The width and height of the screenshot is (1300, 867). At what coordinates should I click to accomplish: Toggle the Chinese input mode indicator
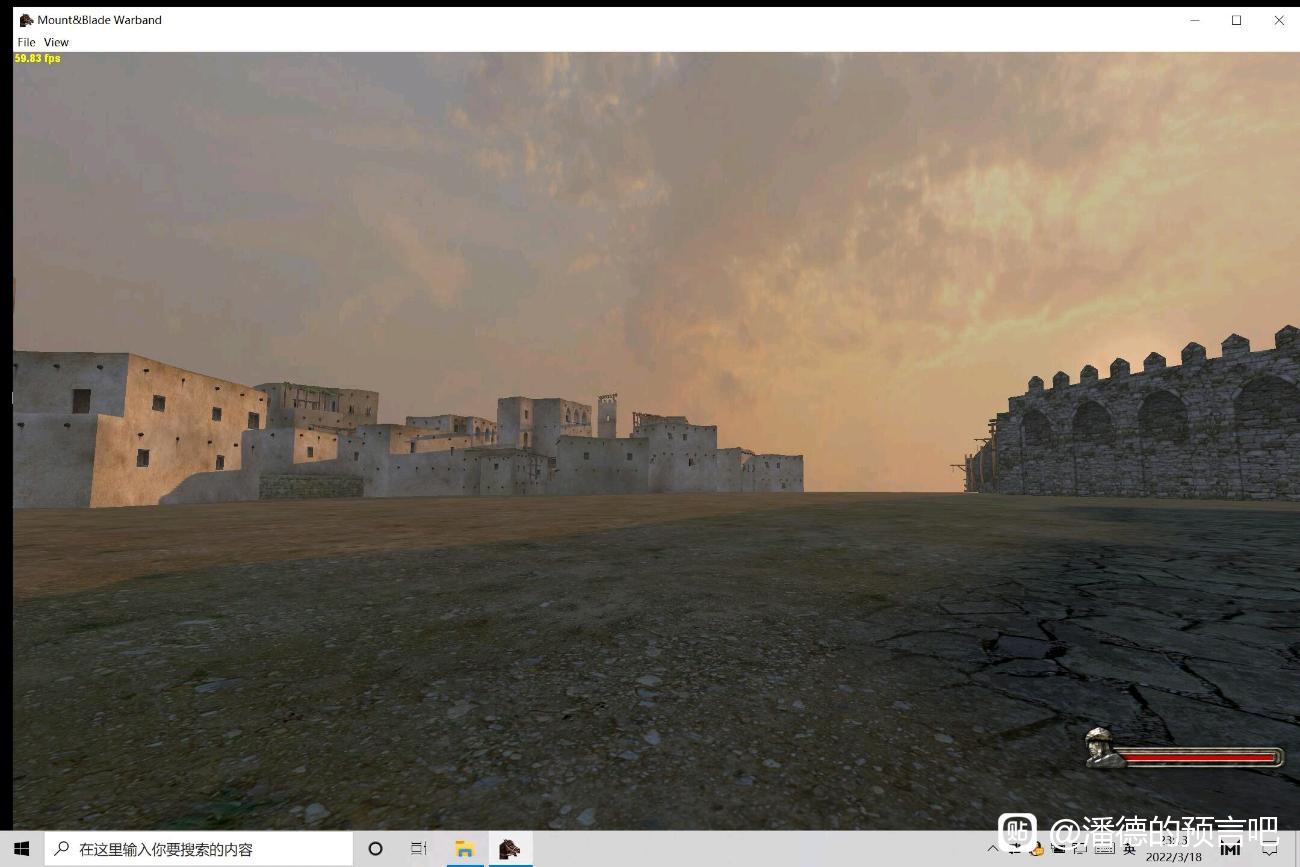click(1130, 849)
